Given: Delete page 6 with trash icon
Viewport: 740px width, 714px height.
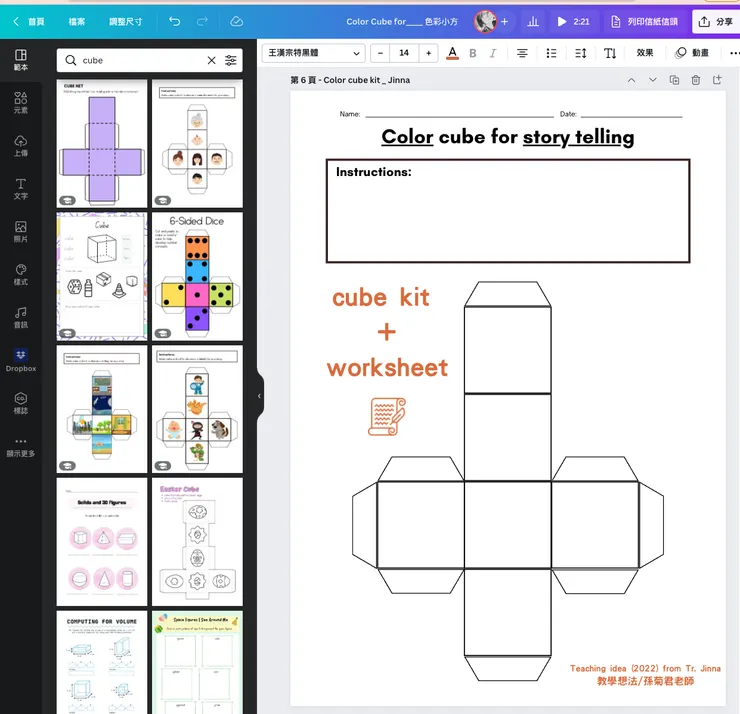Looking at the screenshot, I should (696, 80).
